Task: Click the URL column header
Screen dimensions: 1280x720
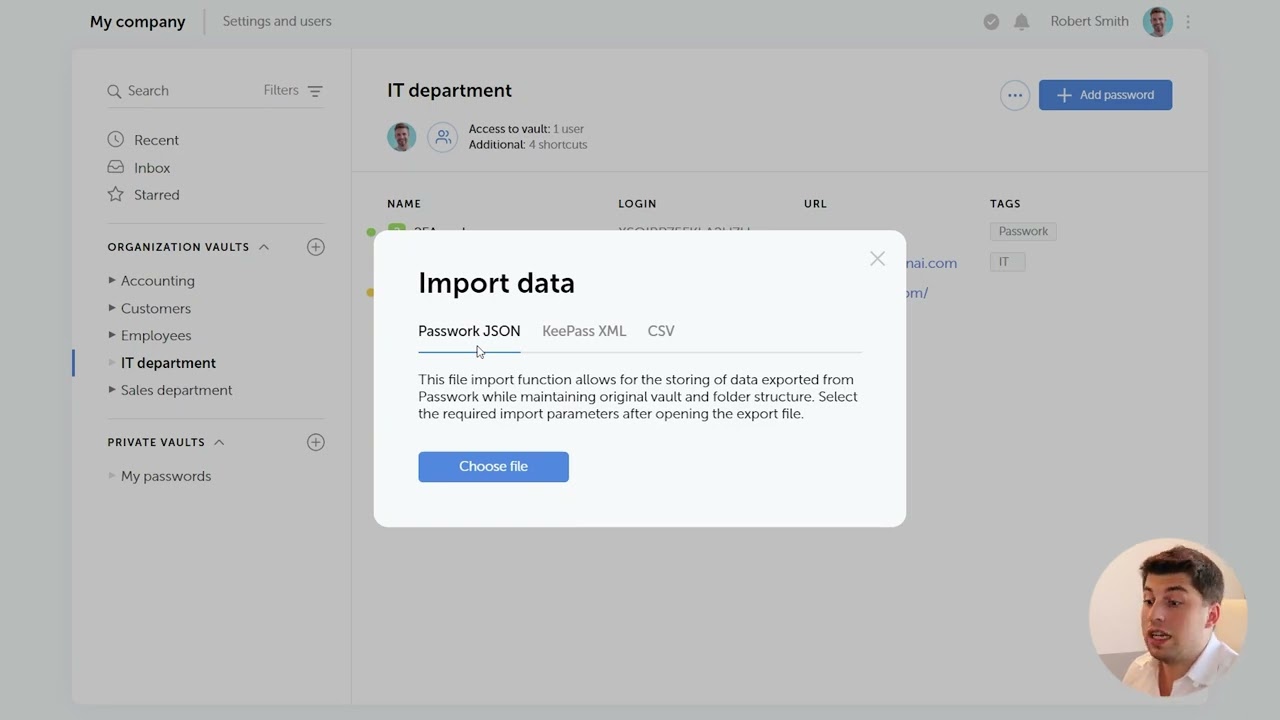Action: (815, 204)
